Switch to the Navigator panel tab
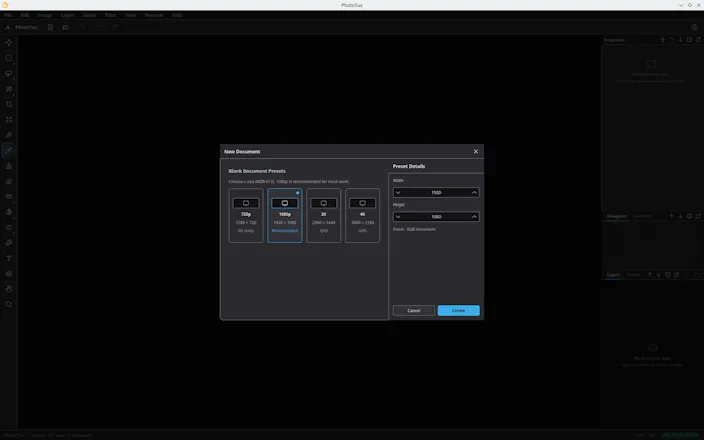704x440 pixels. tap(617, 216)
